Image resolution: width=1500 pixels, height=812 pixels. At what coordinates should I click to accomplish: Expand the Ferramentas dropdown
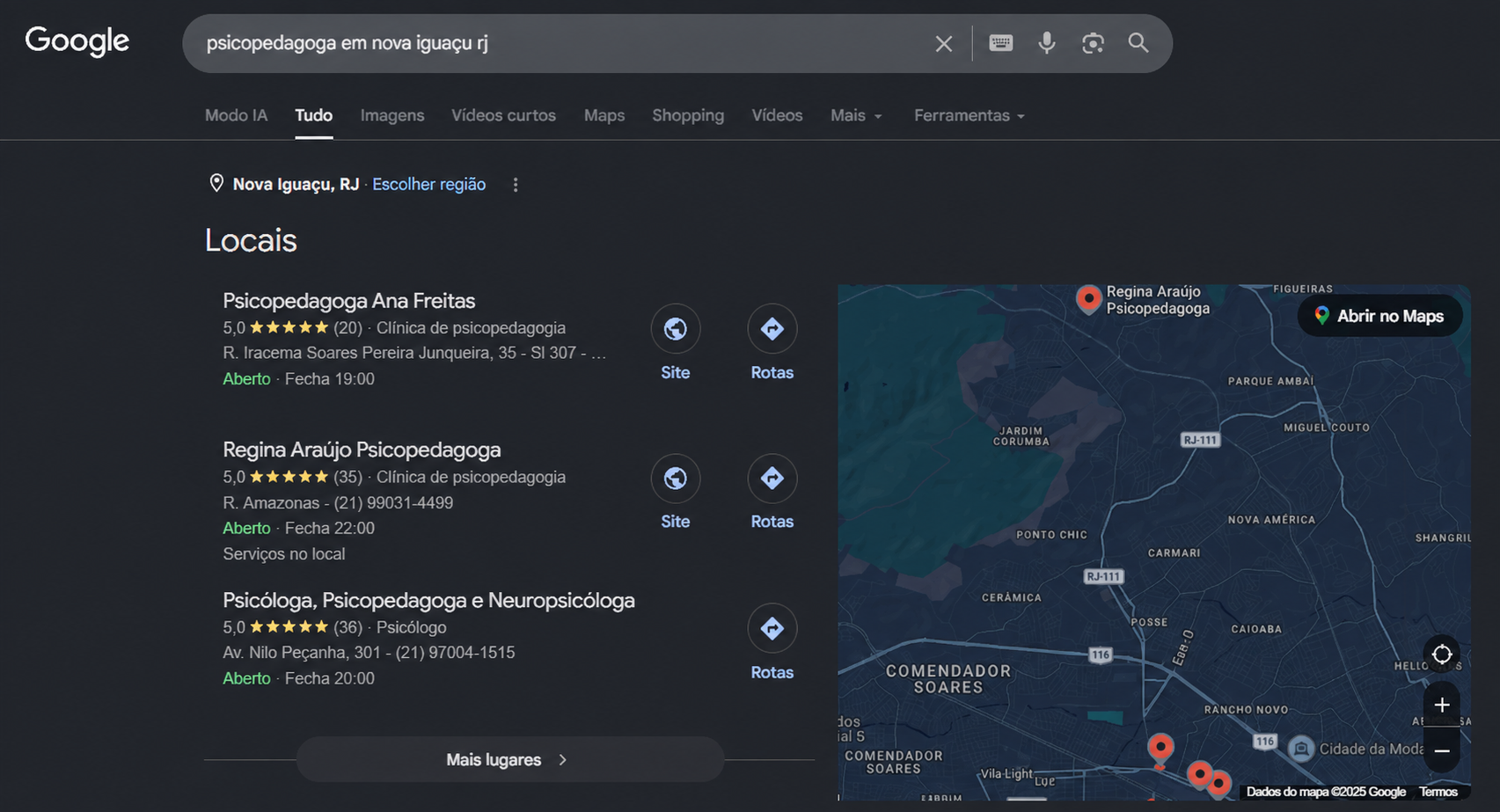[970, 115]
